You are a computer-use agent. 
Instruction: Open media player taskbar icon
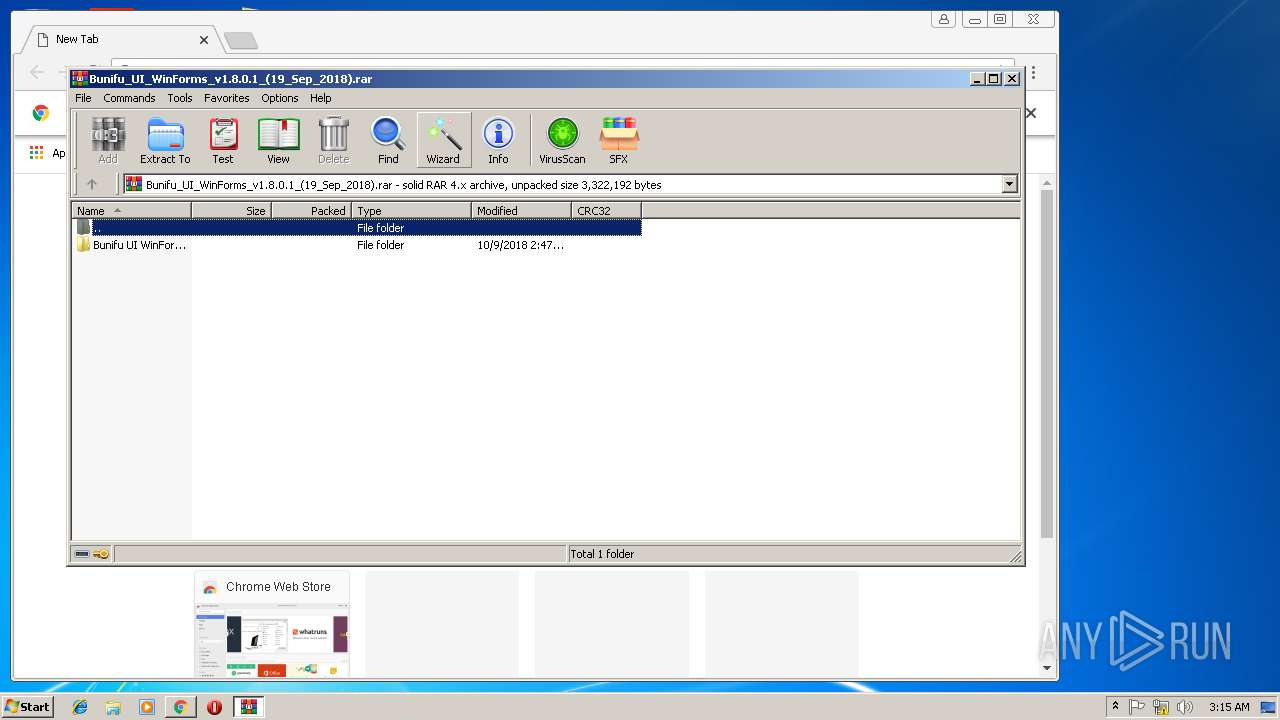147,707
